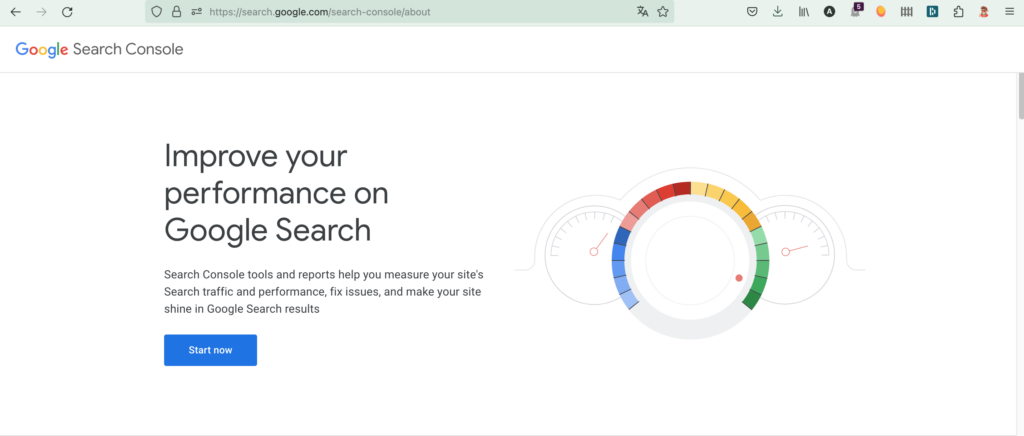Open site permissions icon in address bar
Viewport: 1024px width, 436px height.
point(196,12)
